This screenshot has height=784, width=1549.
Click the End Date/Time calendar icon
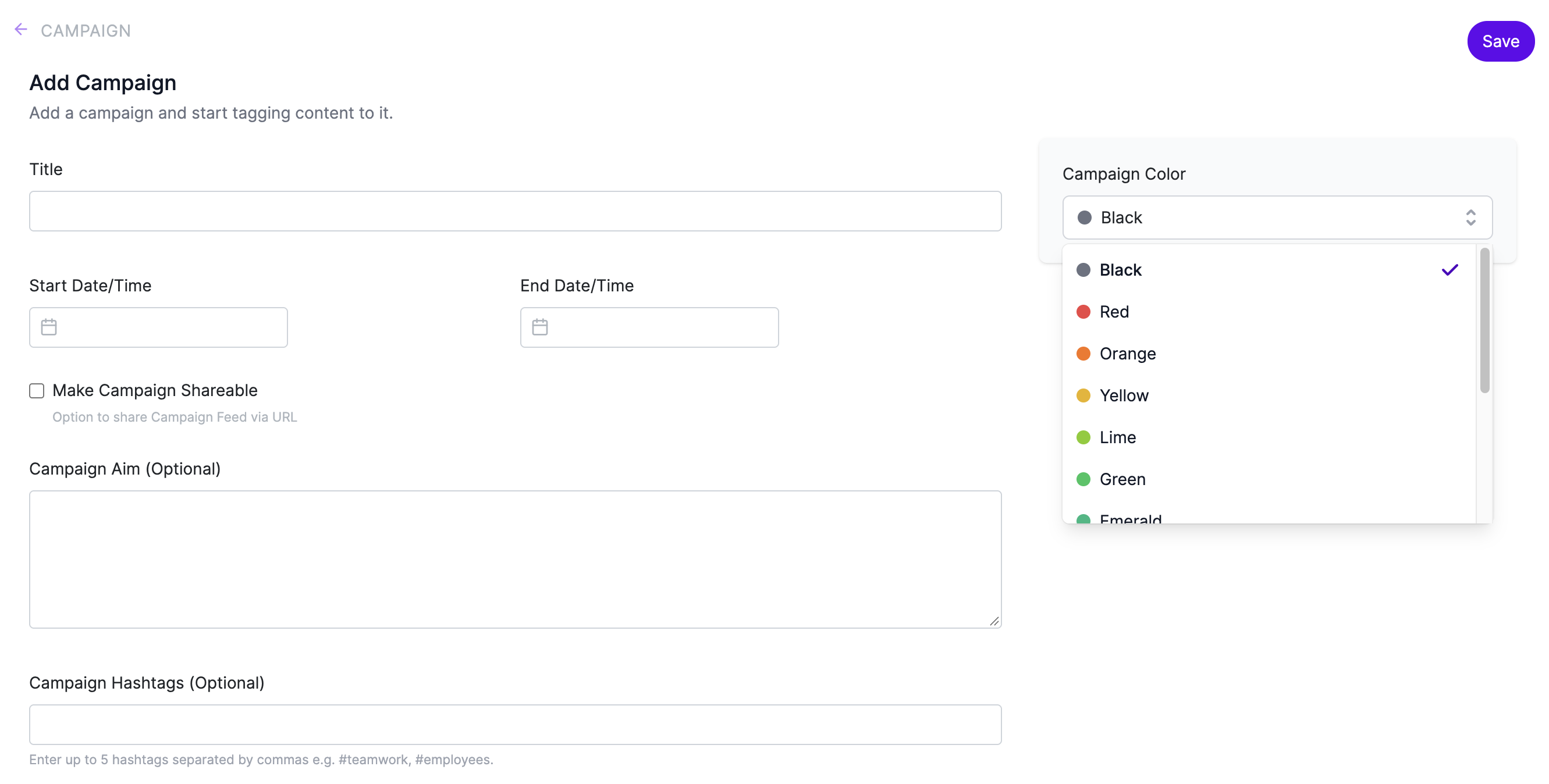coord(540,327)
